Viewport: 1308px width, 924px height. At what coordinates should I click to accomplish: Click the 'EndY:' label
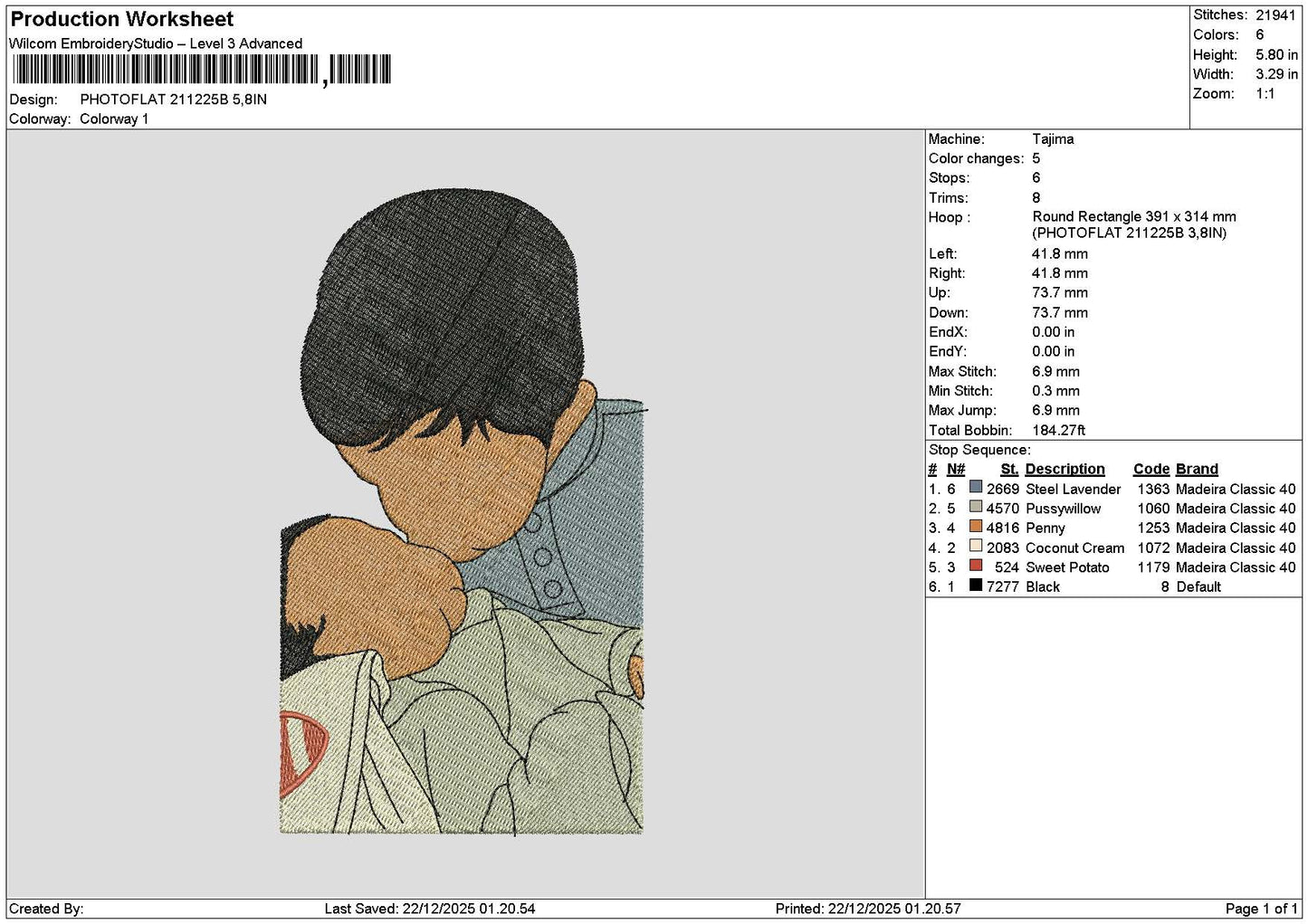pyautogui.click(x=948, y=352)
